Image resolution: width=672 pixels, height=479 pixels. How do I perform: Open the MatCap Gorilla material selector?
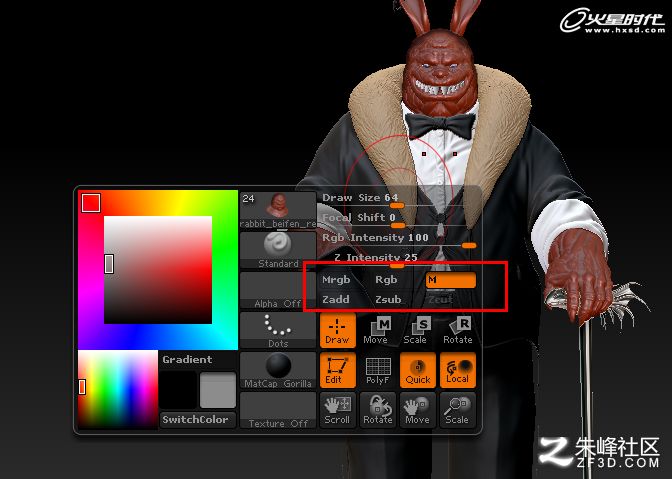[278, 370]
